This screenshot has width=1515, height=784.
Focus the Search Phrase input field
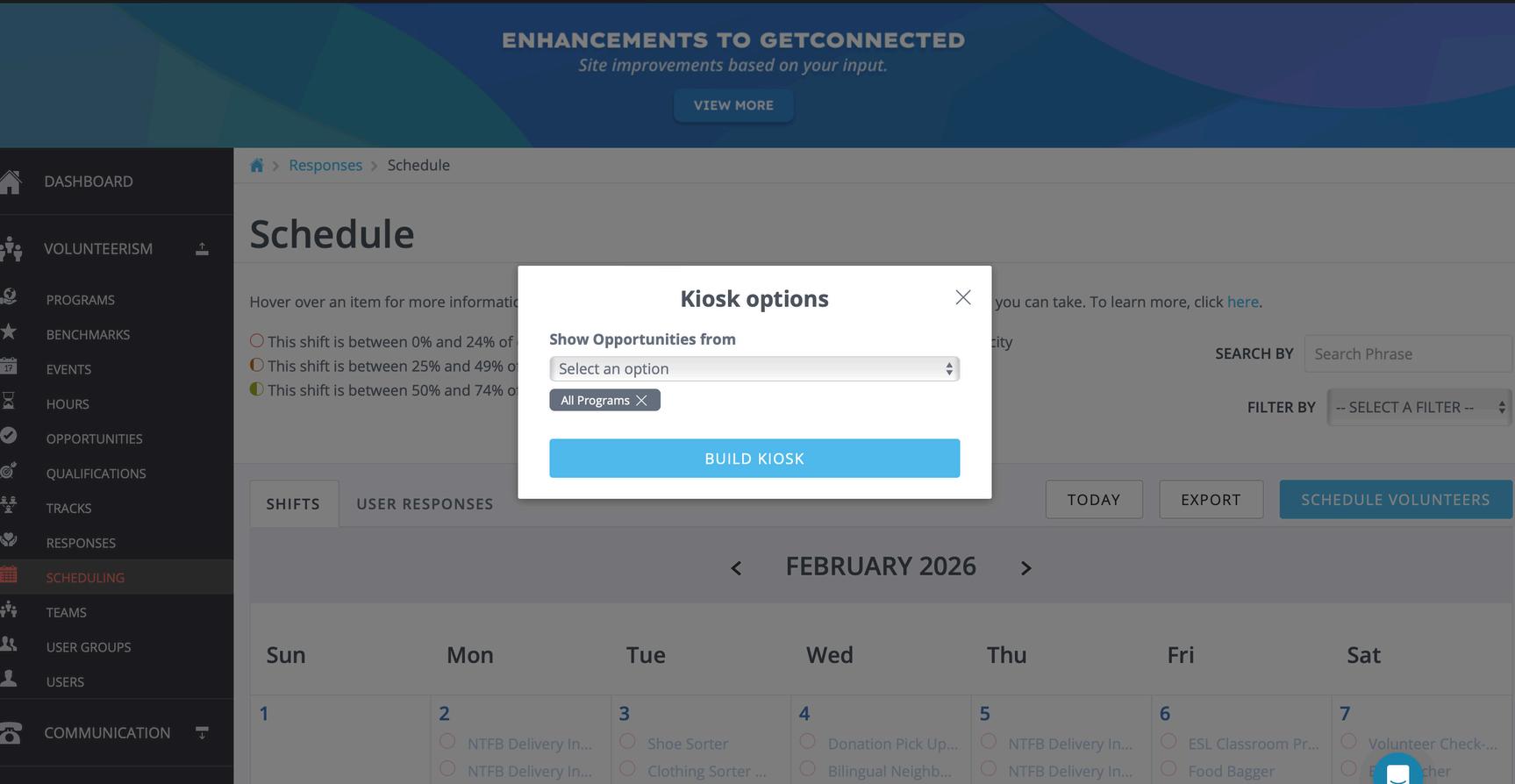pyautogui.click(x=1409, y=354)
